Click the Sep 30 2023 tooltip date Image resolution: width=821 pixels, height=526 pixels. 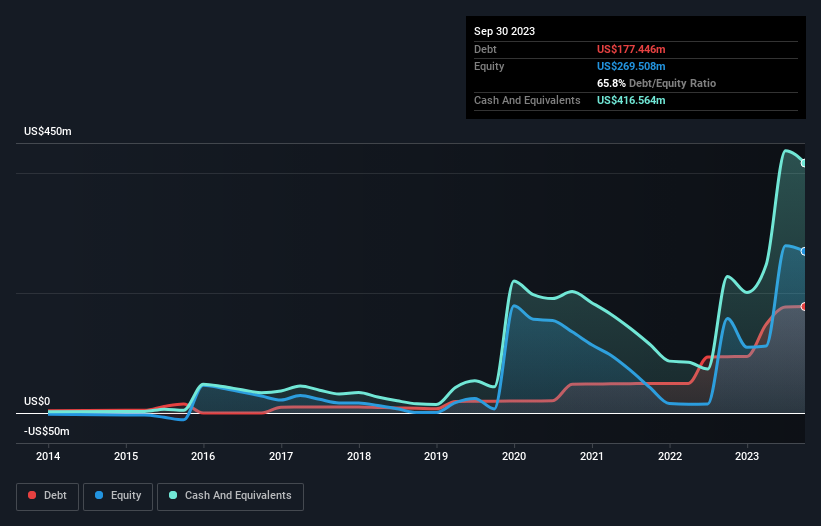click(x=505, y=31)
